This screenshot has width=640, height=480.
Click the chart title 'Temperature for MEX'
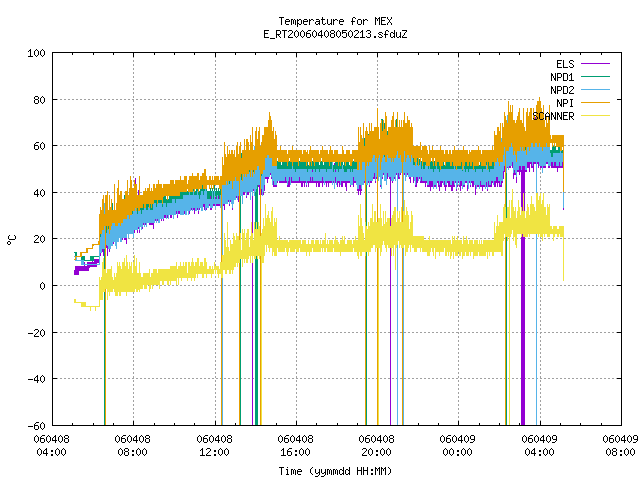point(335,21)
